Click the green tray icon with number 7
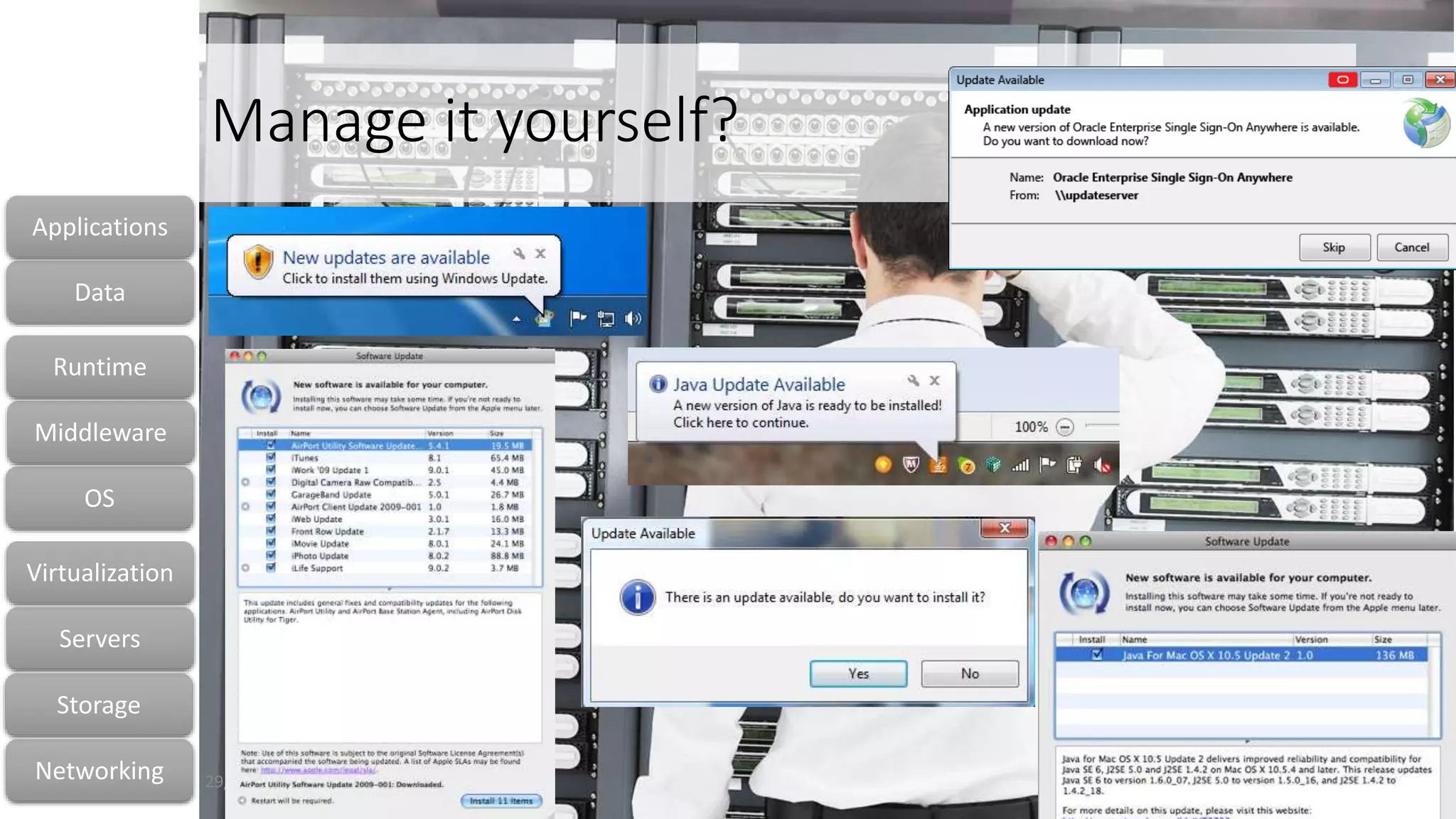1456x819 pixels. click(966, 466)
